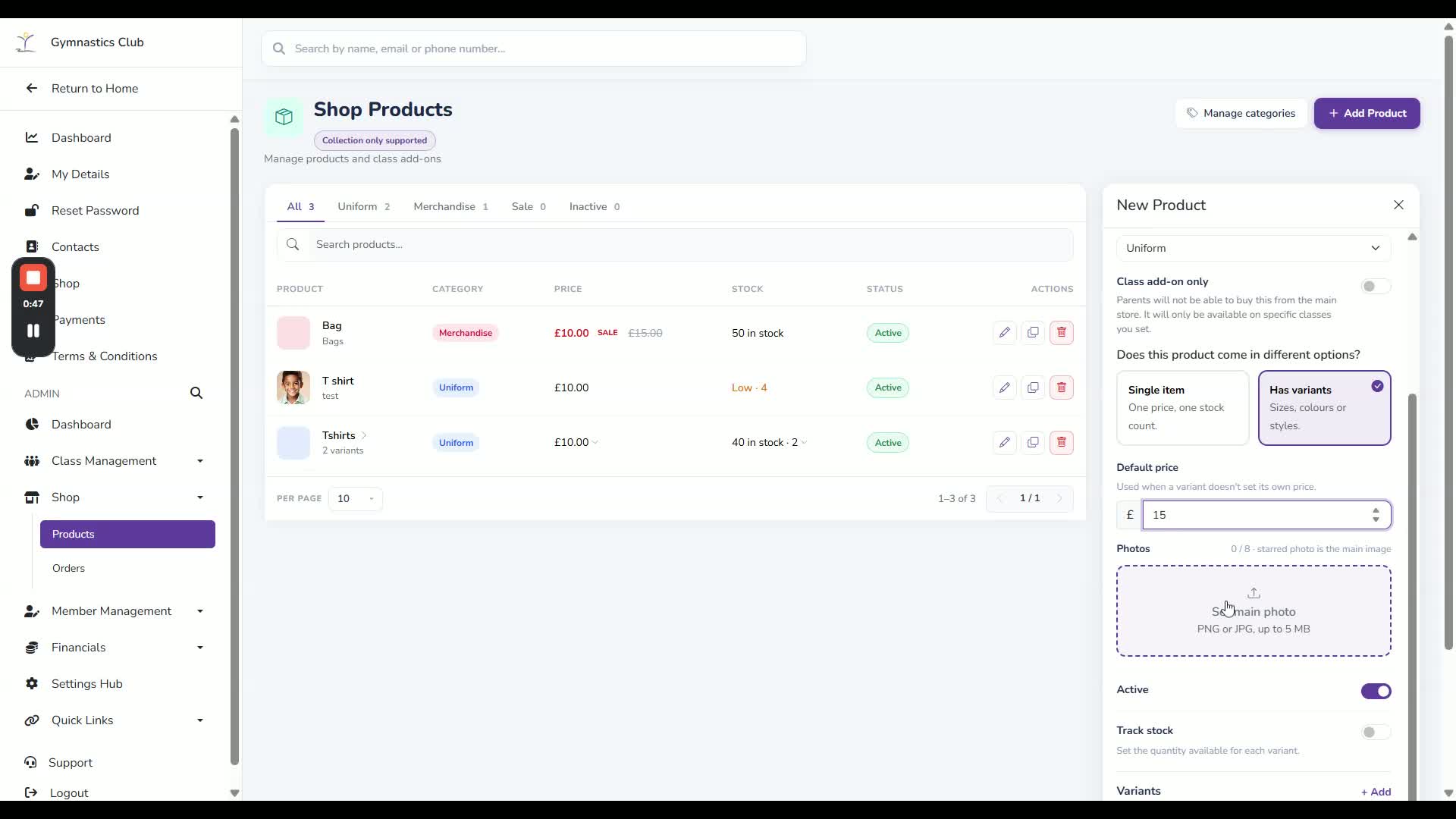
Task: Change the per page count dropdown
Action: point(355,499)
